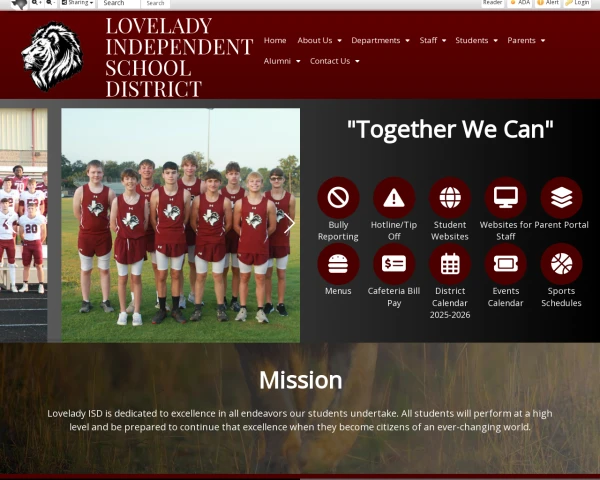600x480 pixels.
Task: Click the Search button in the toolbar
Action: [x=155, y=3]
